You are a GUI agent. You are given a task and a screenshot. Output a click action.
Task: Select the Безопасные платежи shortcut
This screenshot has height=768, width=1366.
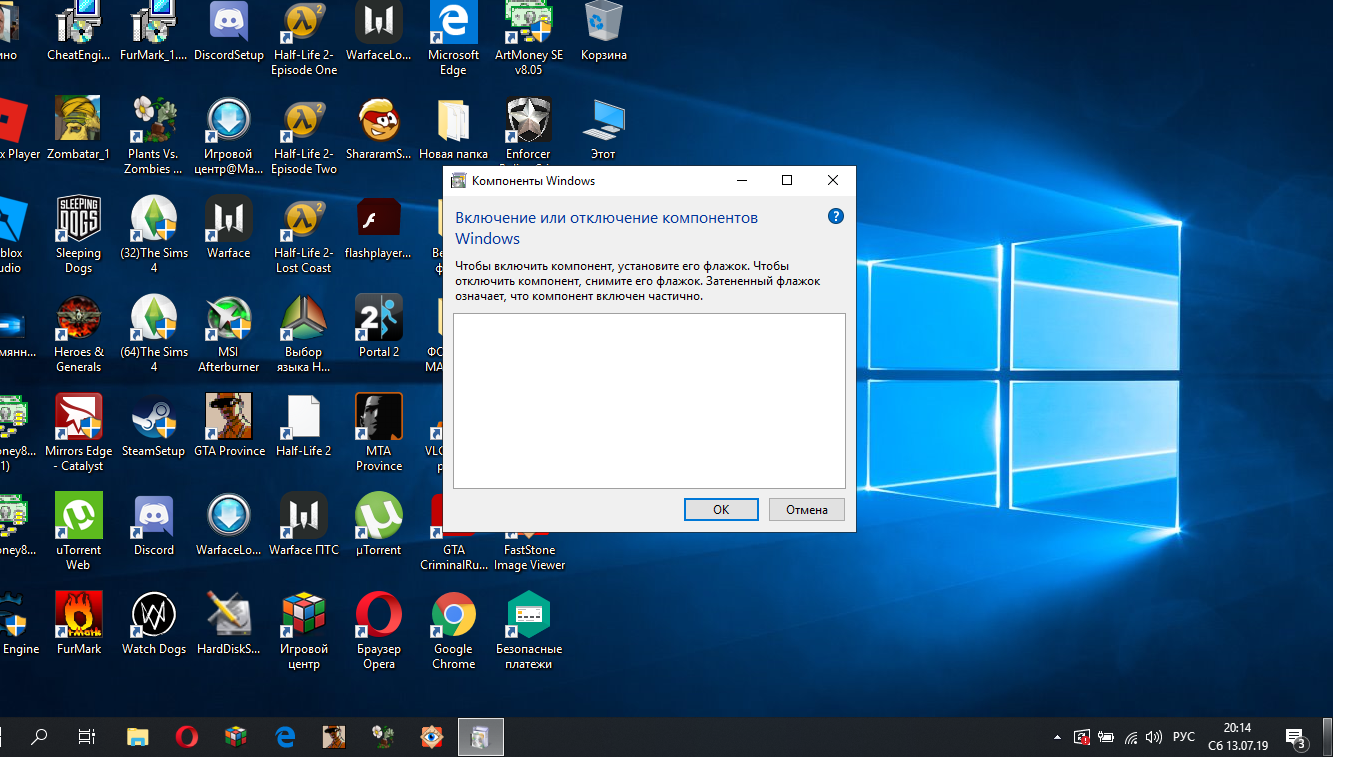(x=529, y=631)
